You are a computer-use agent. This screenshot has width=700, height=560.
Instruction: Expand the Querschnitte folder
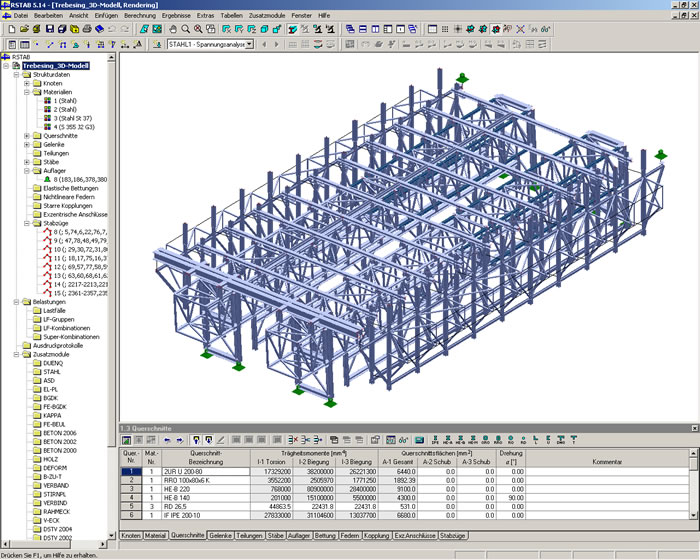(27, 136)
